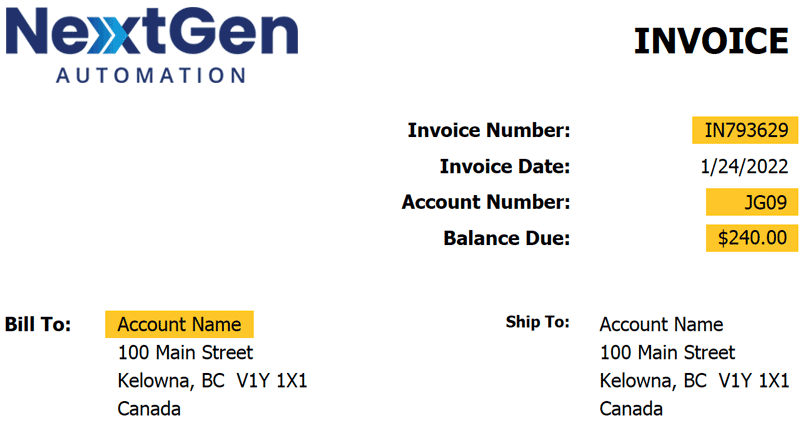Click the INVOICE heading

[711, 41]
